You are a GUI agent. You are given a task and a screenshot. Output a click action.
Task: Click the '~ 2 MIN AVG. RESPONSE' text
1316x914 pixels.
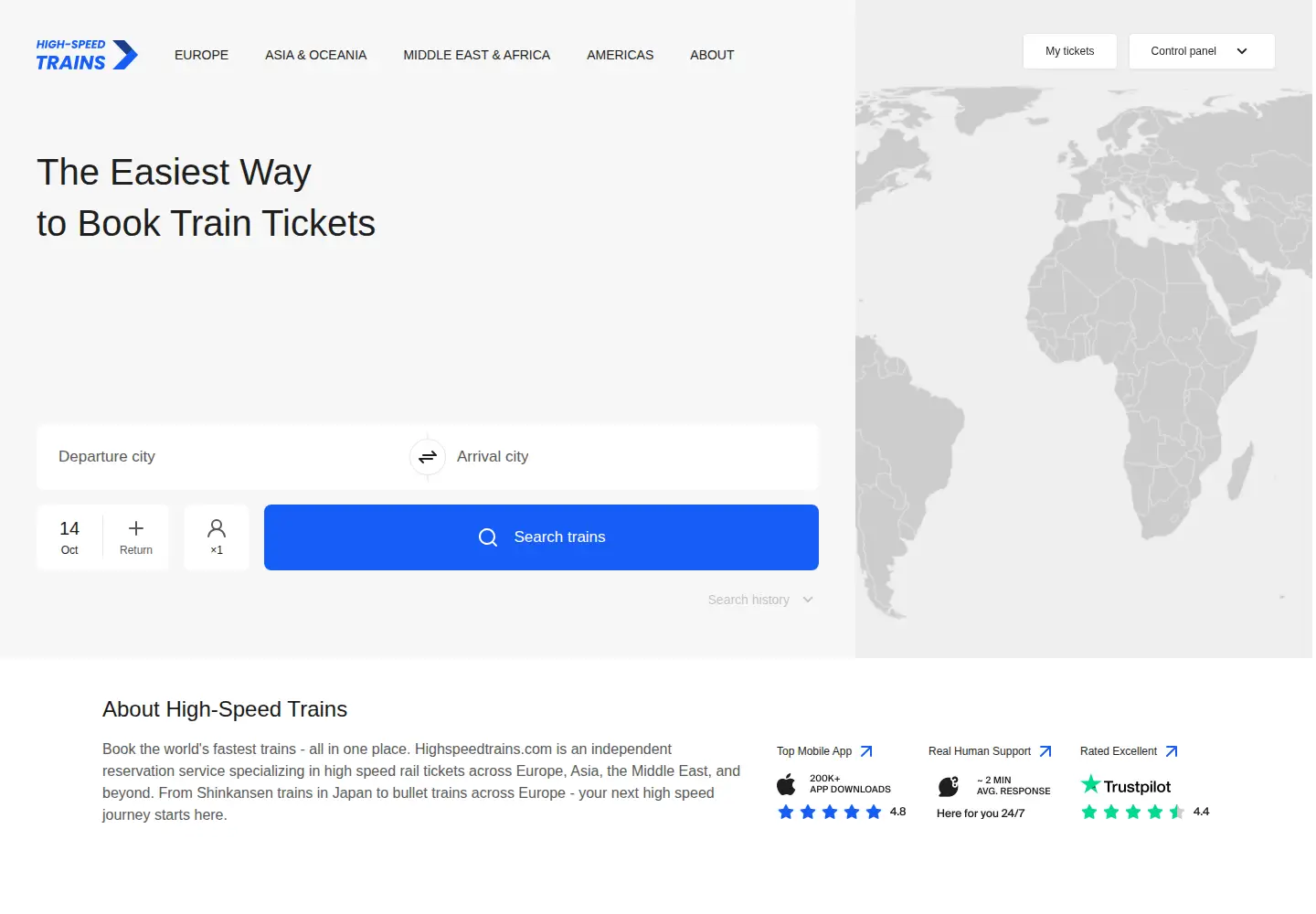pyautogui.click(x=1014, y=786)
